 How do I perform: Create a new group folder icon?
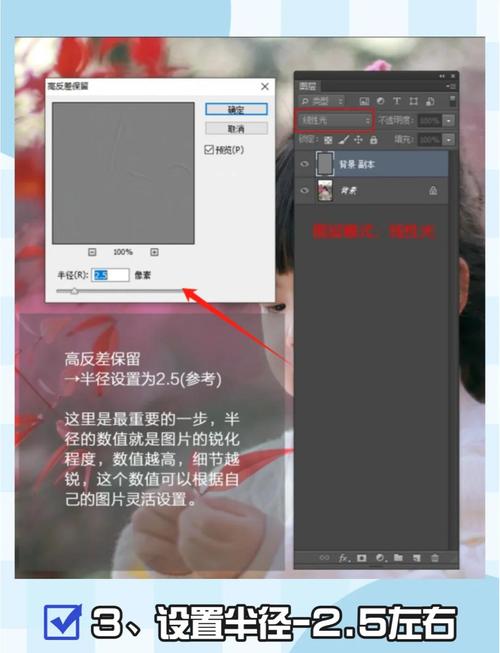(x=398, y=557)
